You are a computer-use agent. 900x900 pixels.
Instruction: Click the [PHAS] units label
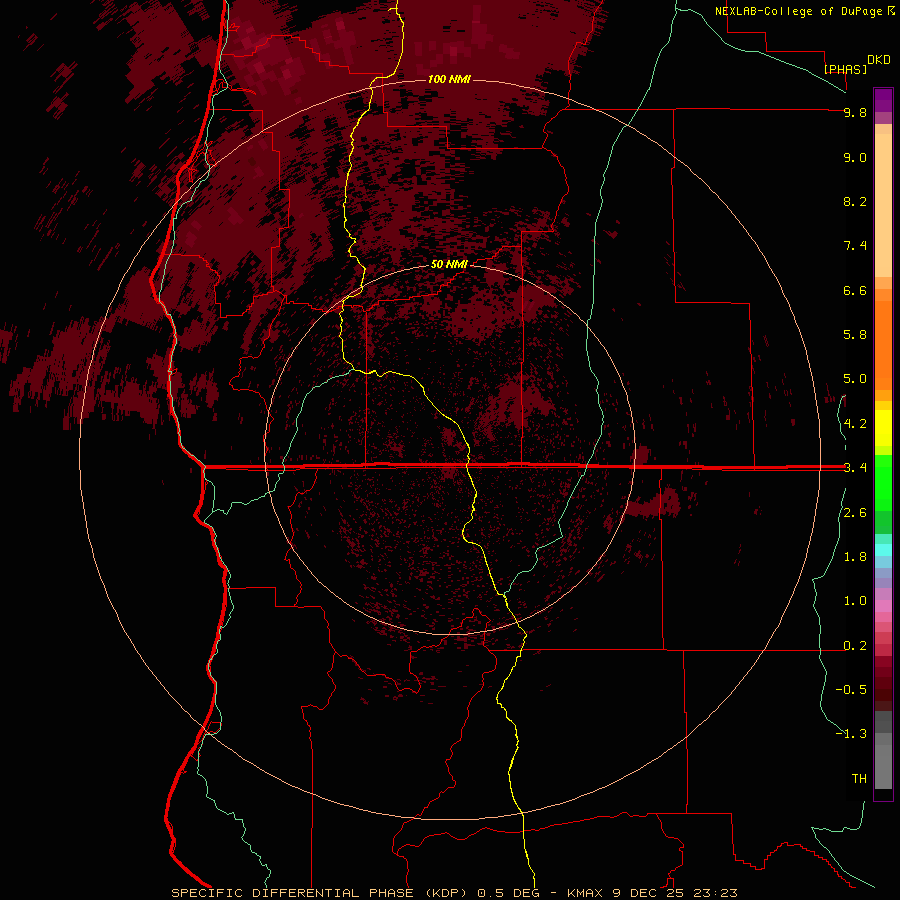click(845, 69)
